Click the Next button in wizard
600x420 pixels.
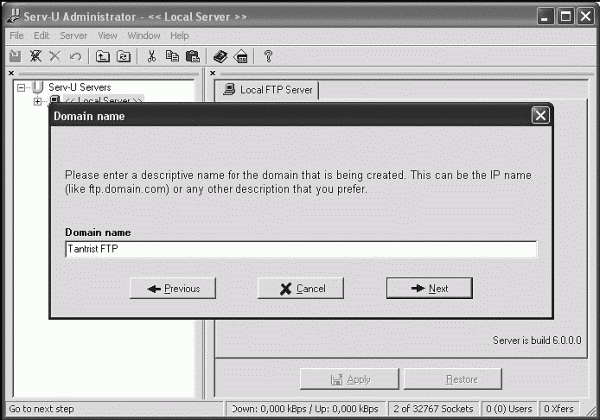[x=429, y=288]
